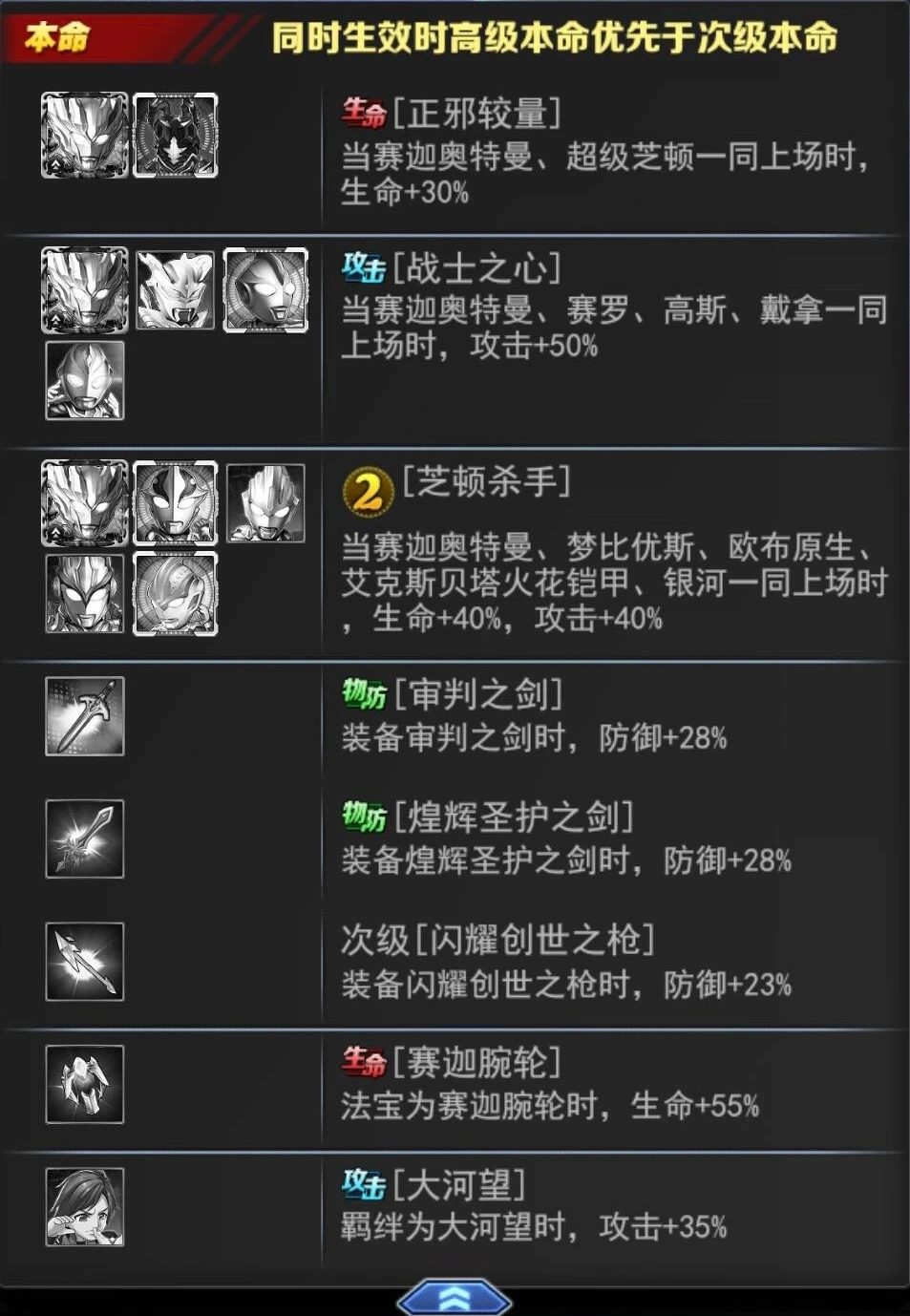Select the [战士之心] attack bond title
Screen dimensions: 910x1316
(476, 267)
